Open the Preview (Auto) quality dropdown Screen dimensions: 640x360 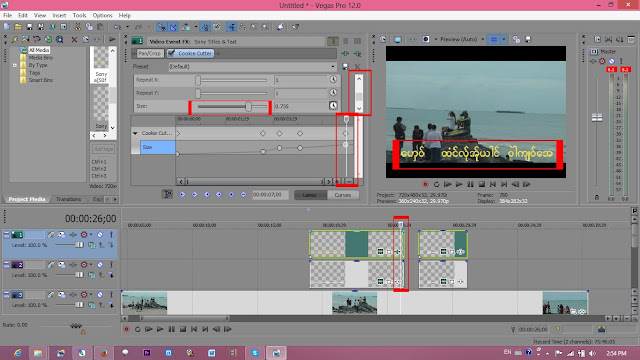tap(462, 40)
